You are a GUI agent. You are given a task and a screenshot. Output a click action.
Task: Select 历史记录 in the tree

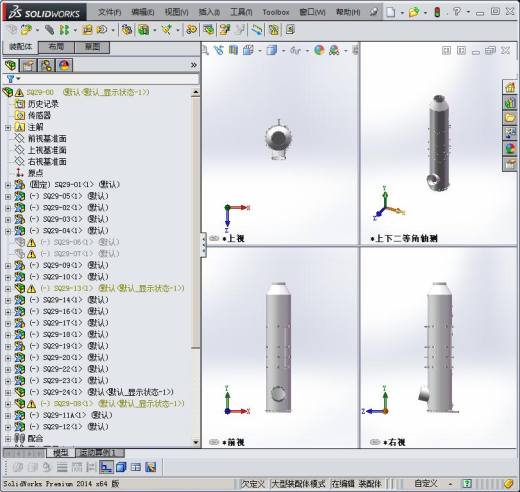coord(43,104)
